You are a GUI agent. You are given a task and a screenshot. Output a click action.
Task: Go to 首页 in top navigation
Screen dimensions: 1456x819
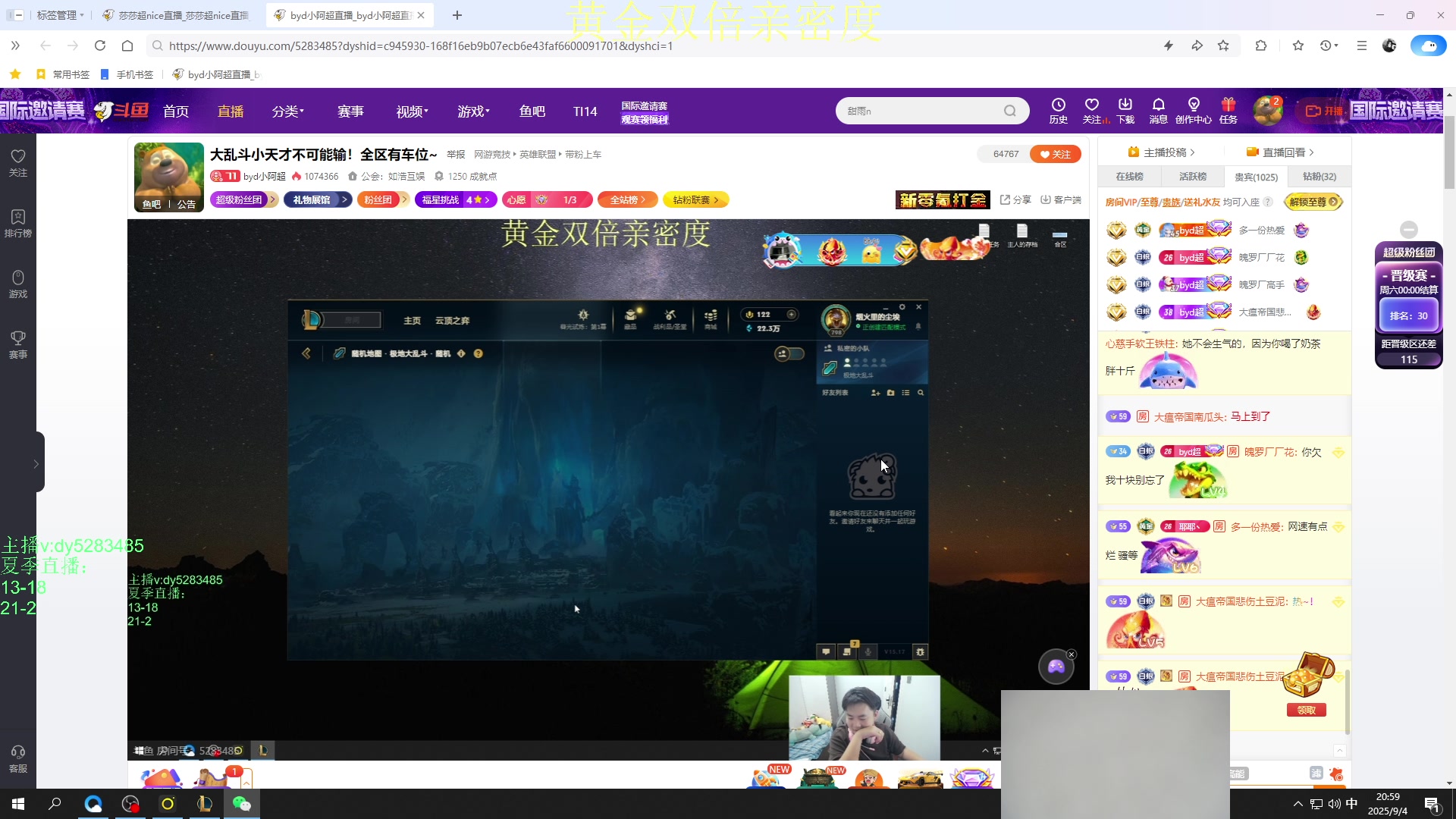(176, 111)
